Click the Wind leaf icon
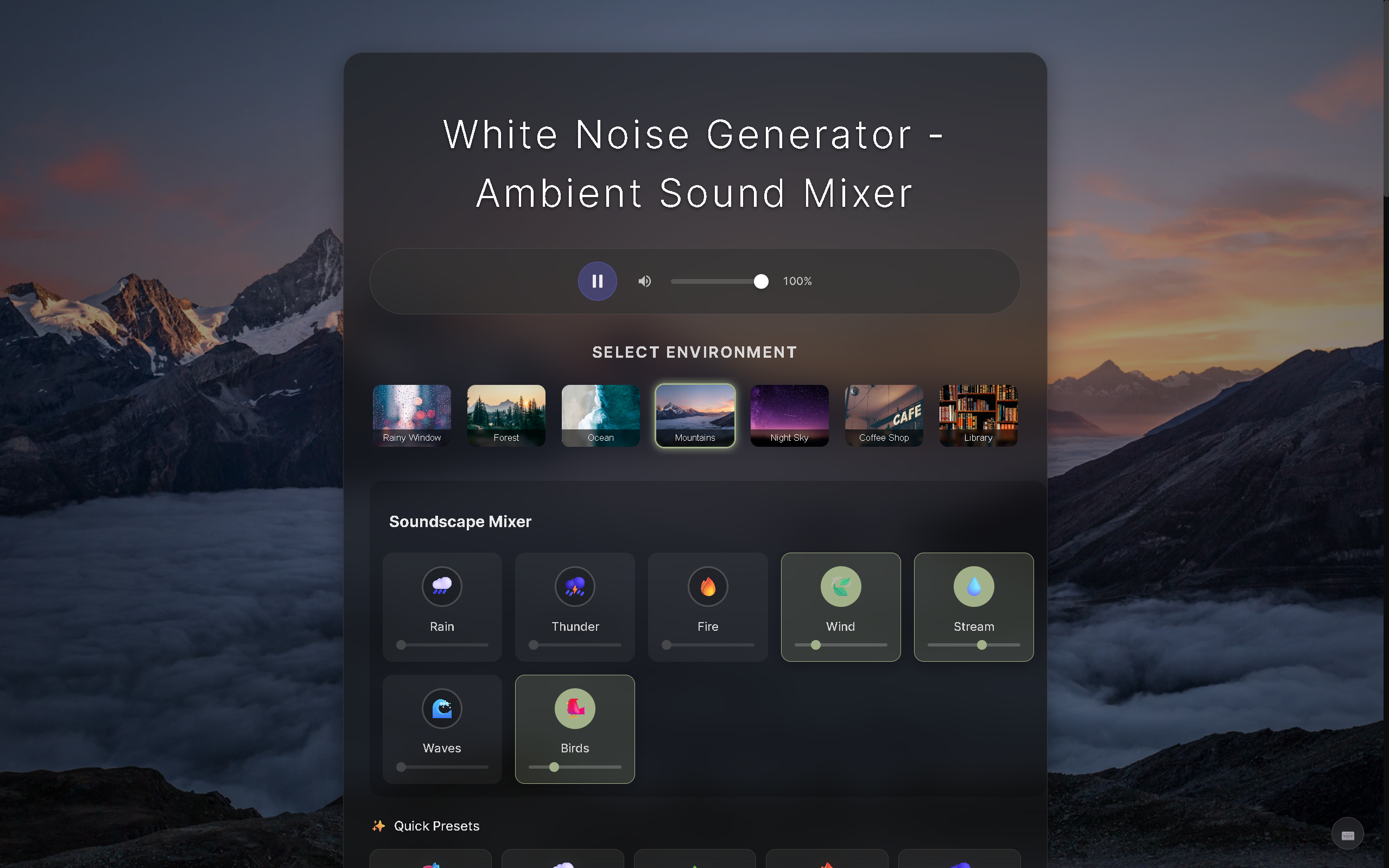The image size is (1389, 868). pos(840,586)
